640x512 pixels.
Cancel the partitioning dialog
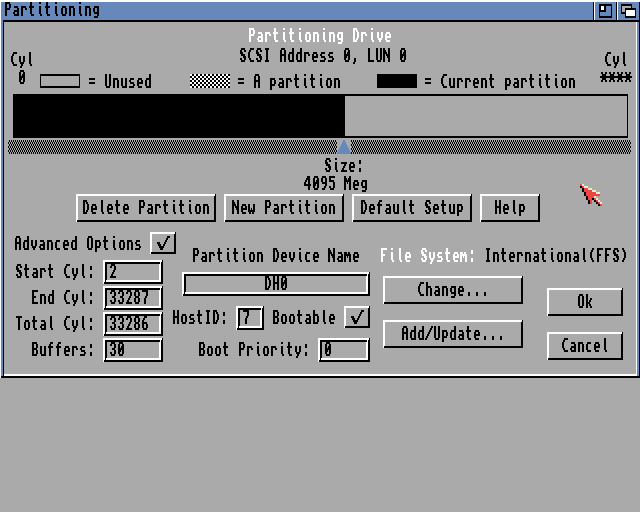pos(585,346)
